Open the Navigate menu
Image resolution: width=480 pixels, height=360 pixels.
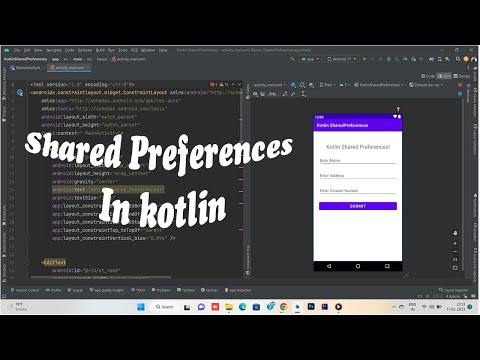point(54,50)
